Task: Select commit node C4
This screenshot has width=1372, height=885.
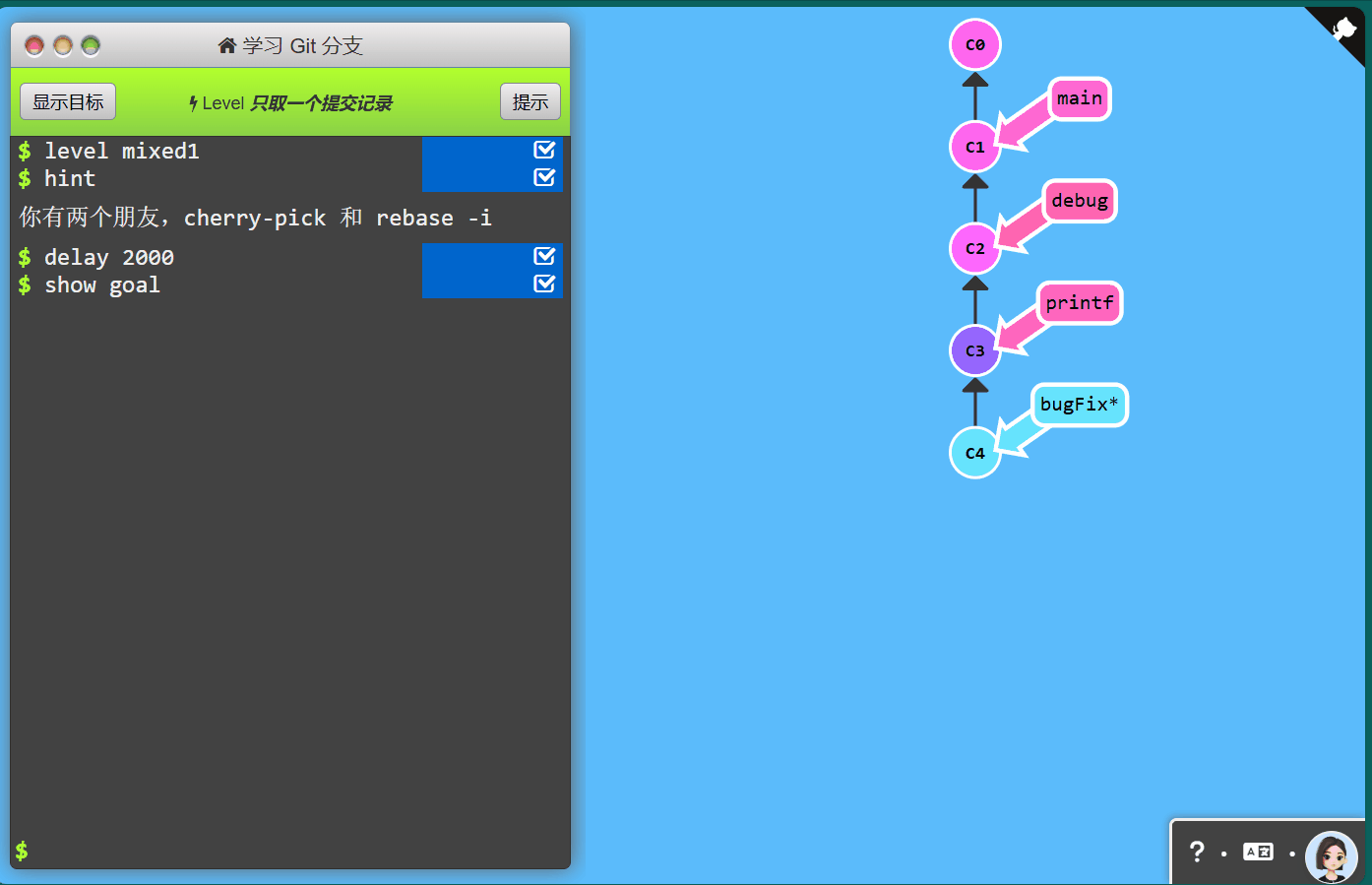Action: (974, 453)
